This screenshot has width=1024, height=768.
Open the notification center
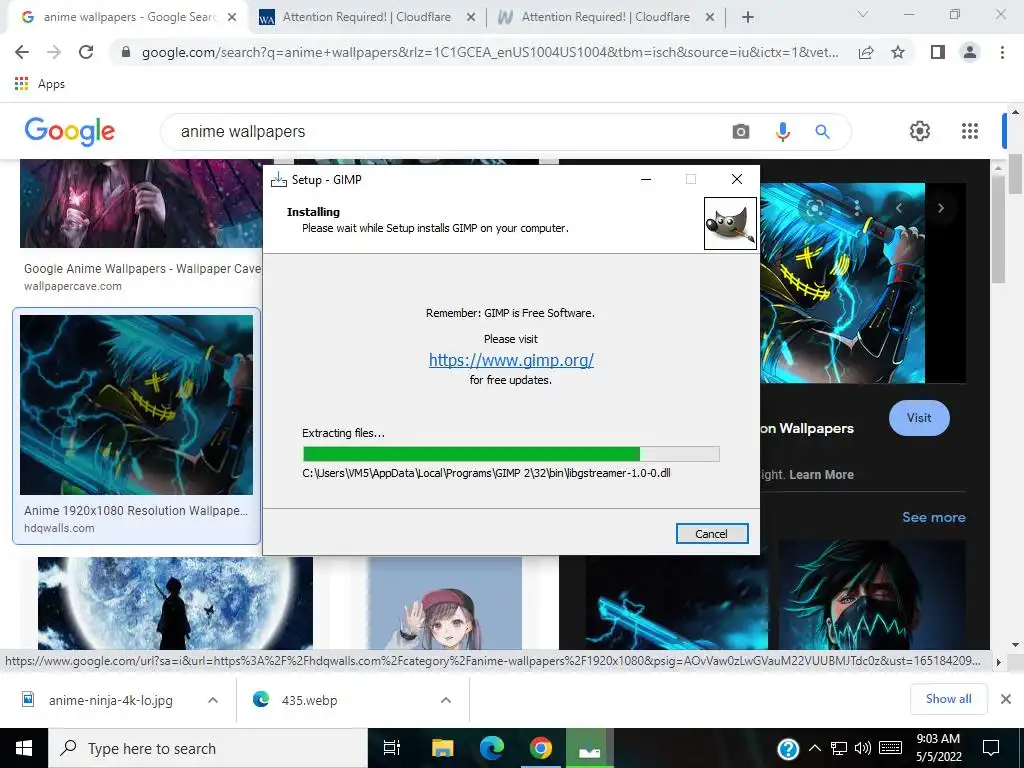(991, 748)
